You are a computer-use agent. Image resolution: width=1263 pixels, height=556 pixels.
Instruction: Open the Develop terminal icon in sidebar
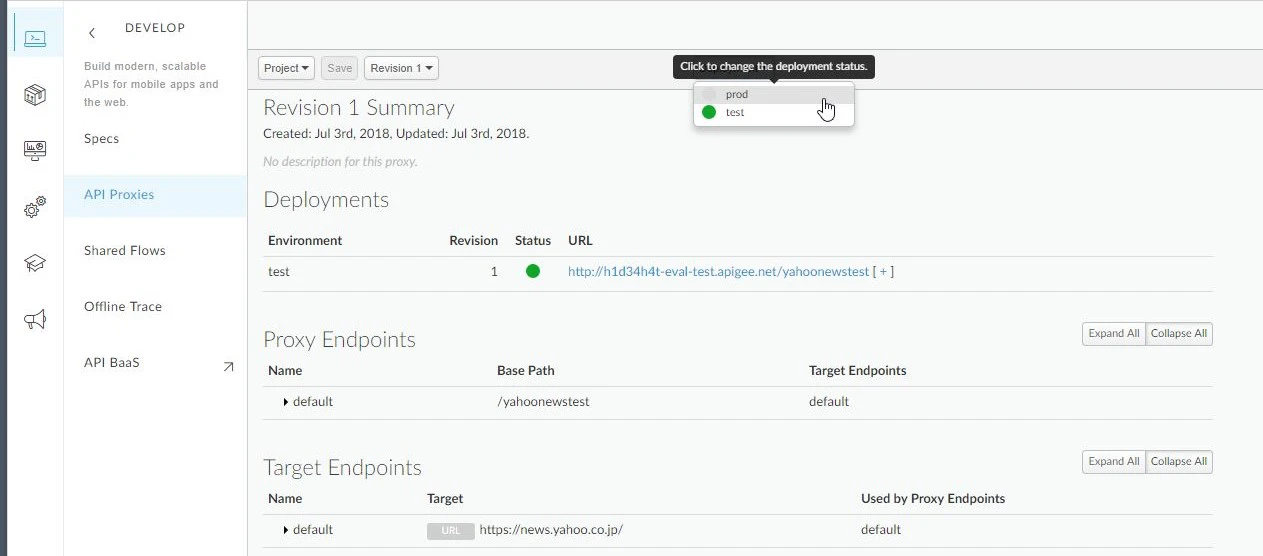click(x=35, y=39)
